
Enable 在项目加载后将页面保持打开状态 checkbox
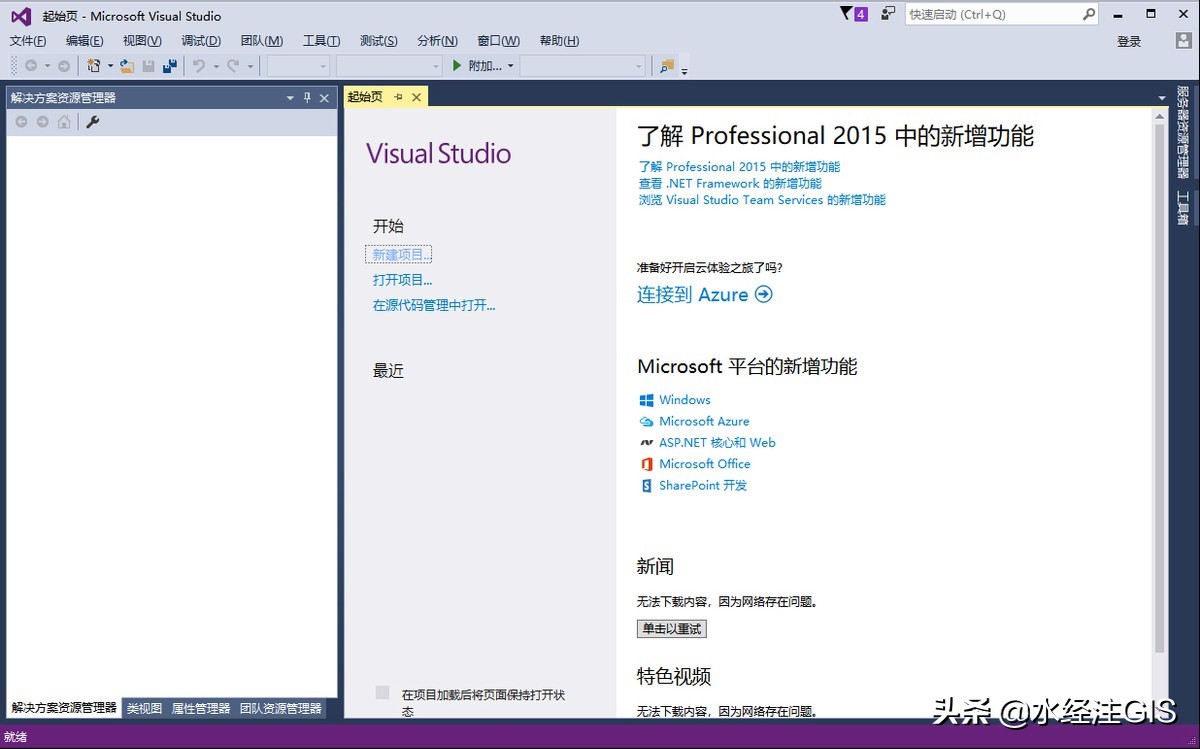pos(381,692)
